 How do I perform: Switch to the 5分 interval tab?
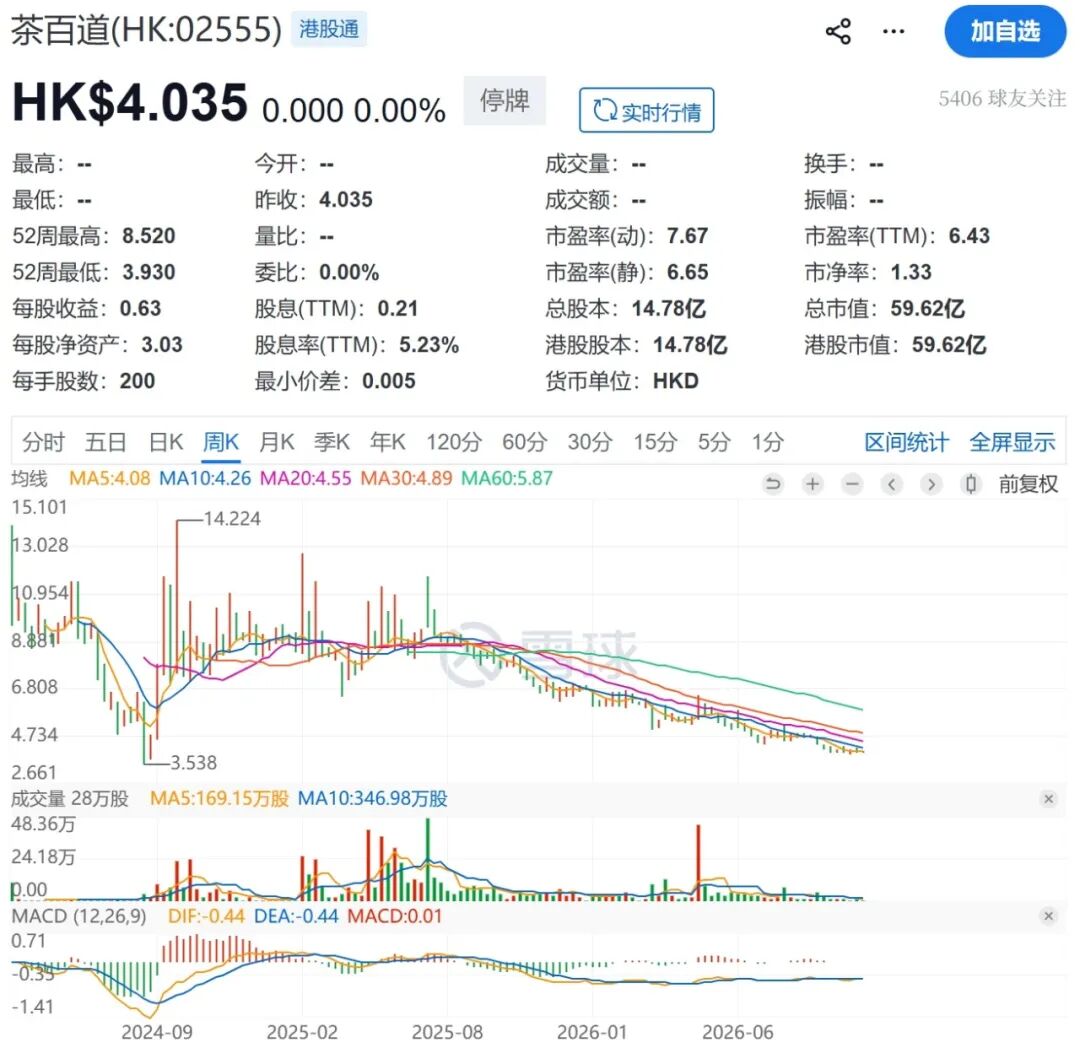coord(714,442)
